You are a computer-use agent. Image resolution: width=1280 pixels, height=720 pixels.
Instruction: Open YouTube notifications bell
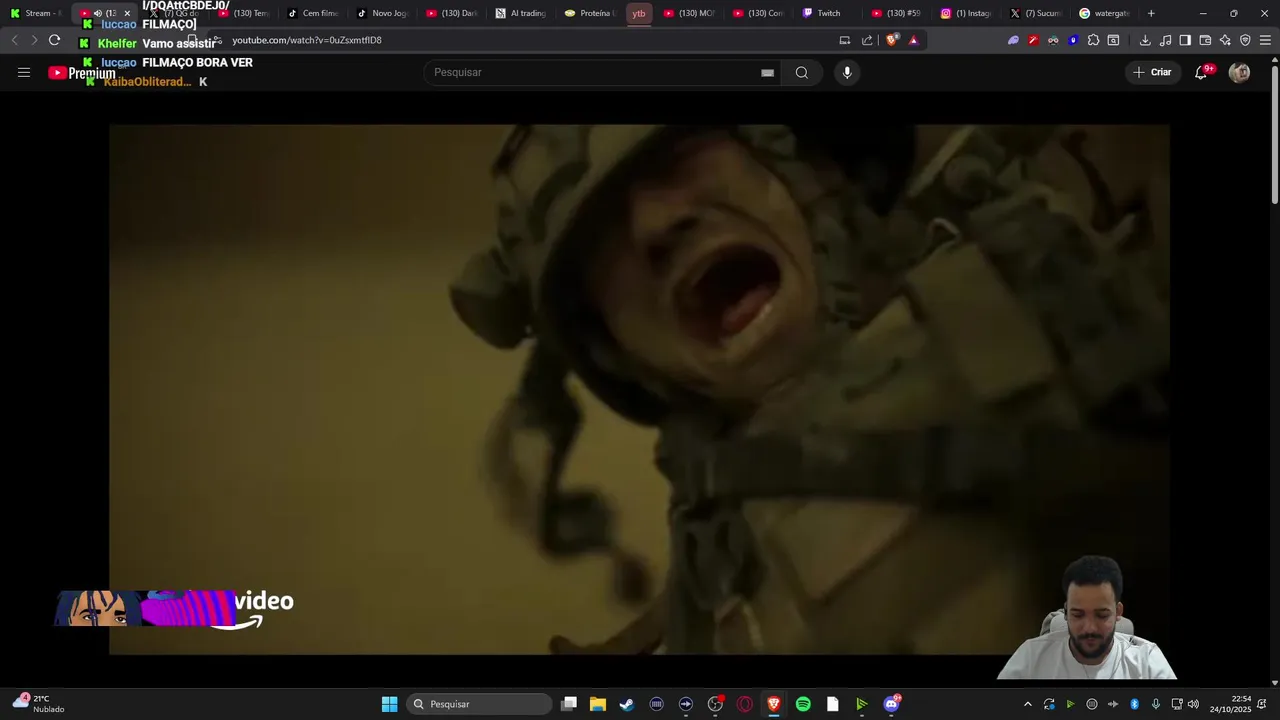(x=1201, y=72)
